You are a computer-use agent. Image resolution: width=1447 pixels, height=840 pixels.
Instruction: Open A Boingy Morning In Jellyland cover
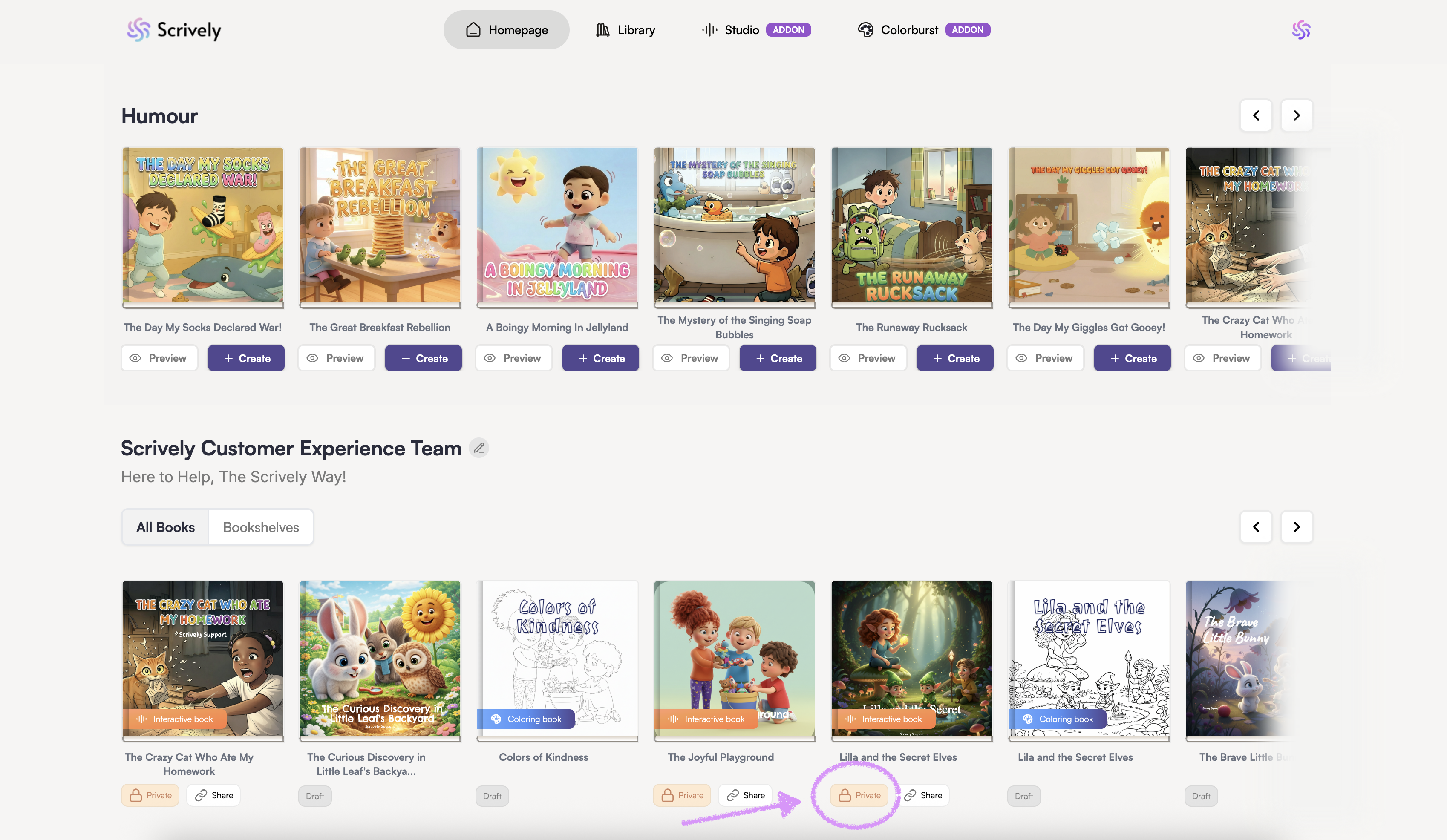557,225
